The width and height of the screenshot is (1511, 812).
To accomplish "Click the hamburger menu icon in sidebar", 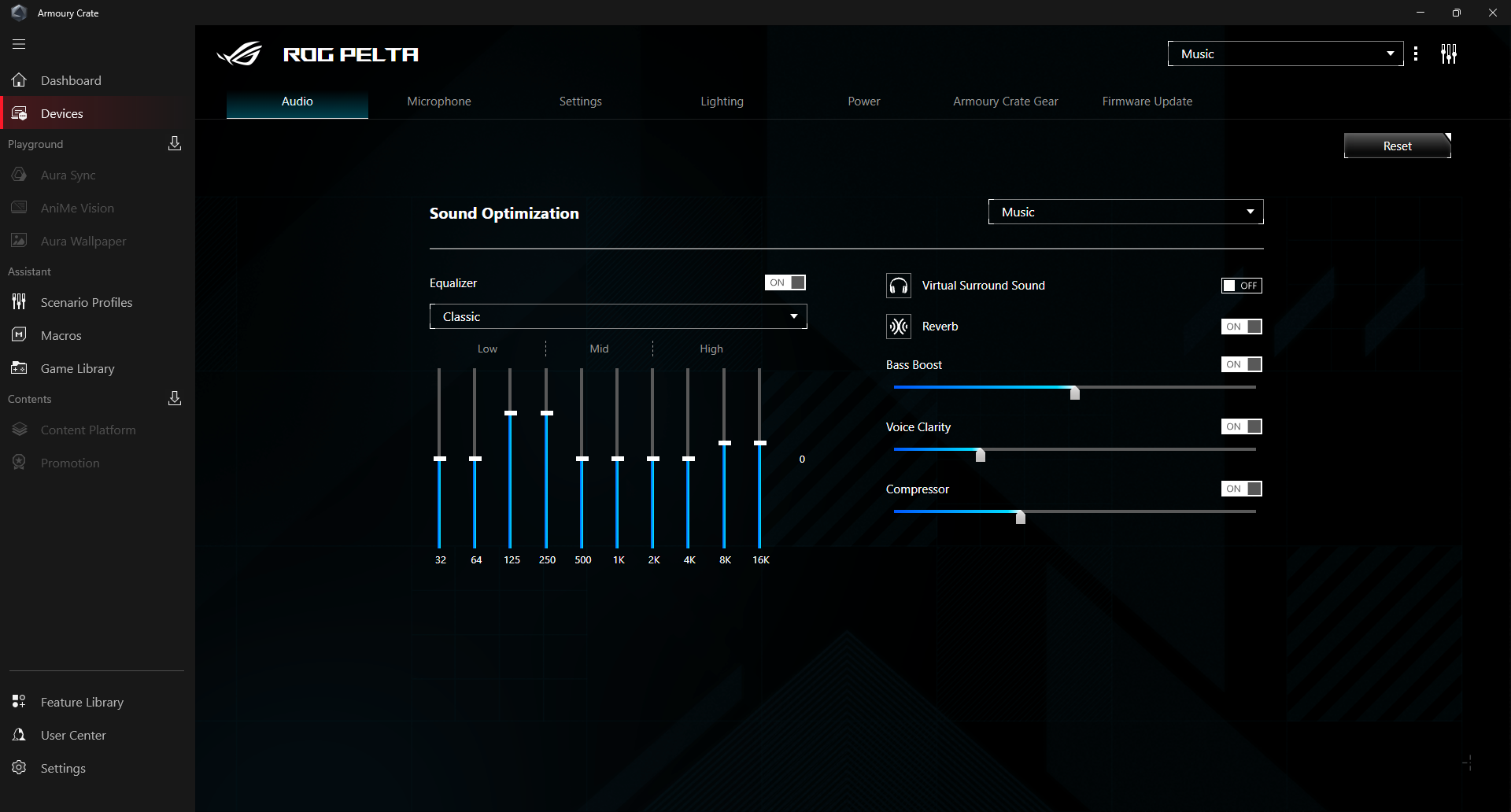I will pos(19,44).
